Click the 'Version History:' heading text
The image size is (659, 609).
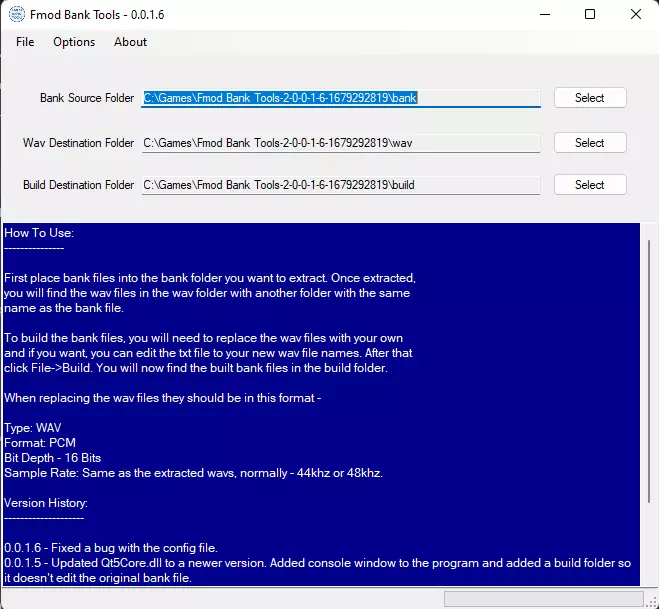pos(46,503)
